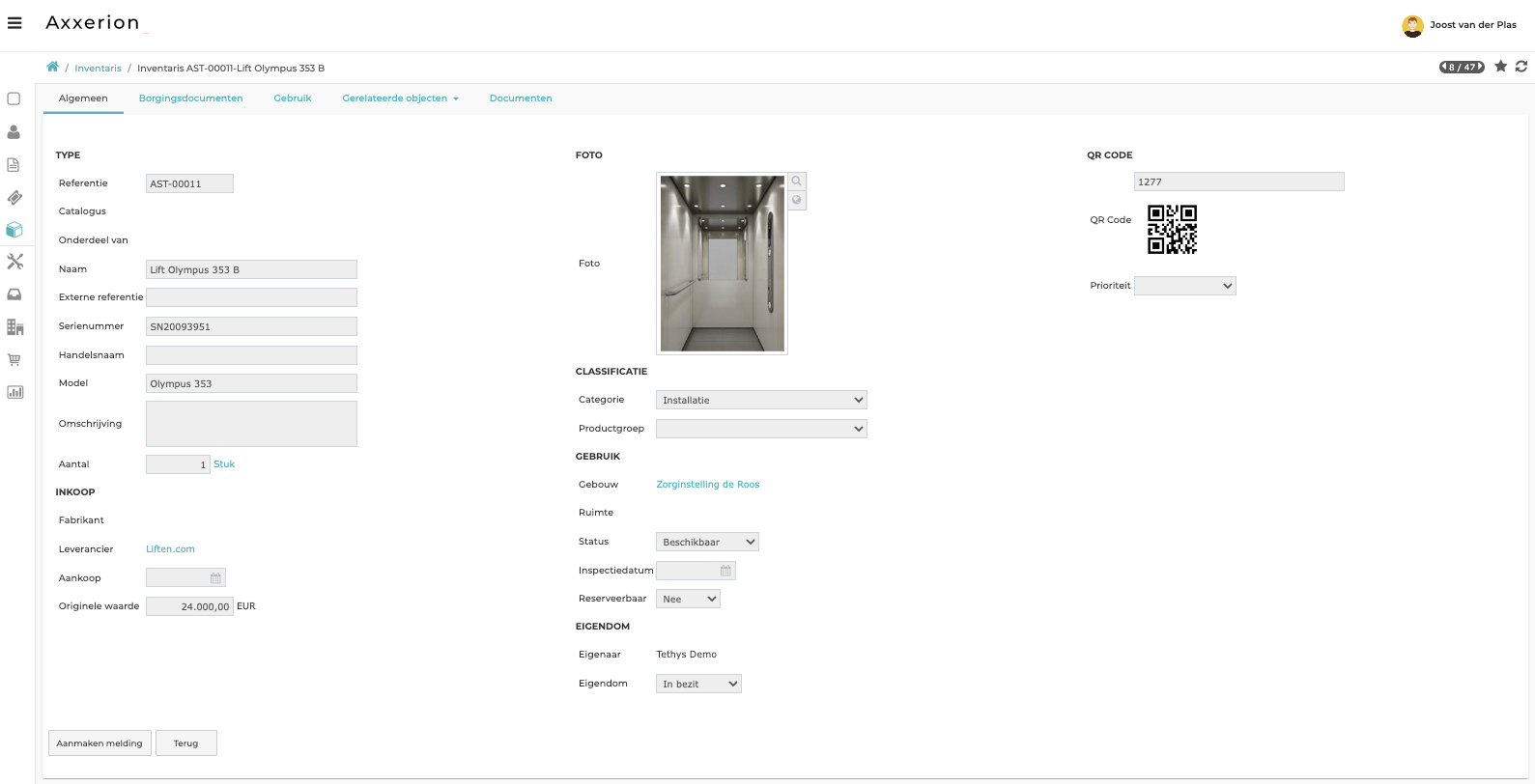Click the QR code image
Viewport: 1535px width, 784px height.
[x=1172, y=229]
